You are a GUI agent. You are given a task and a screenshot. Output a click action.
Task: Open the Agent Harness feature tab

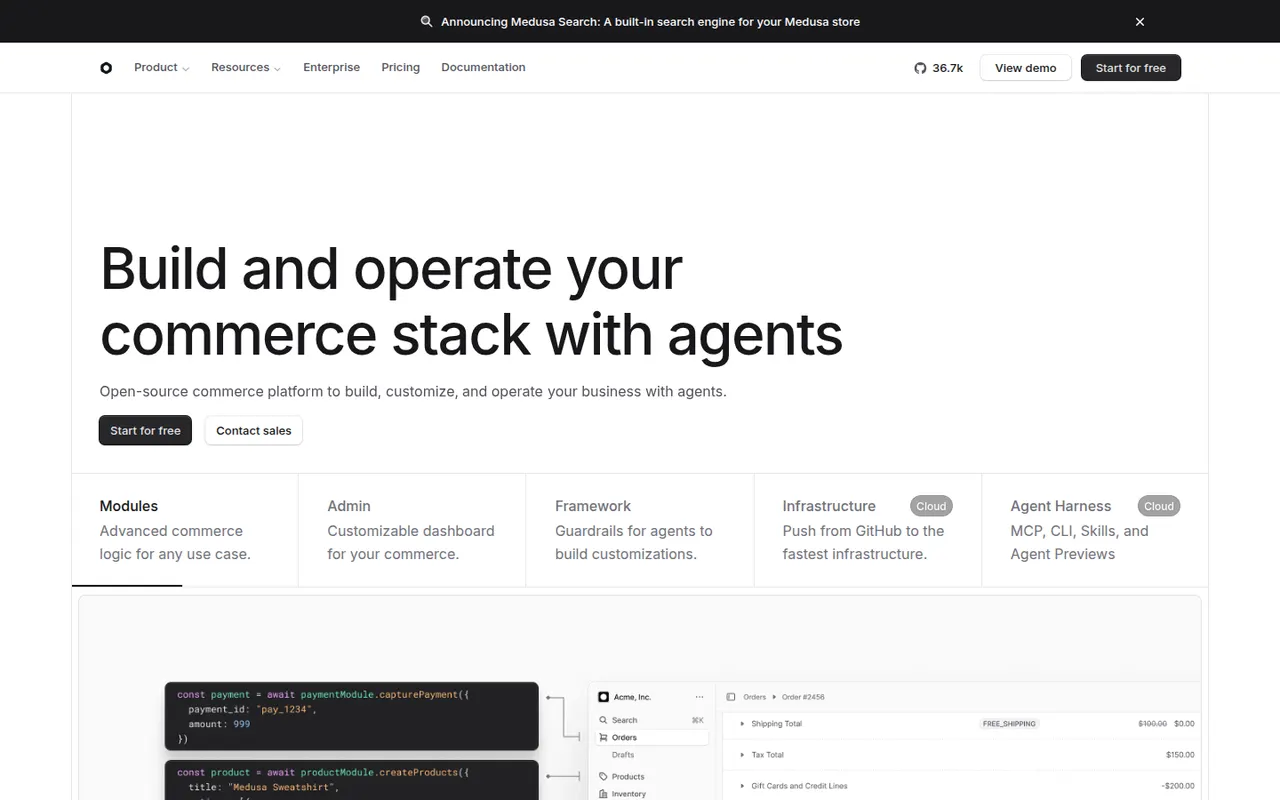[1095, 530]
